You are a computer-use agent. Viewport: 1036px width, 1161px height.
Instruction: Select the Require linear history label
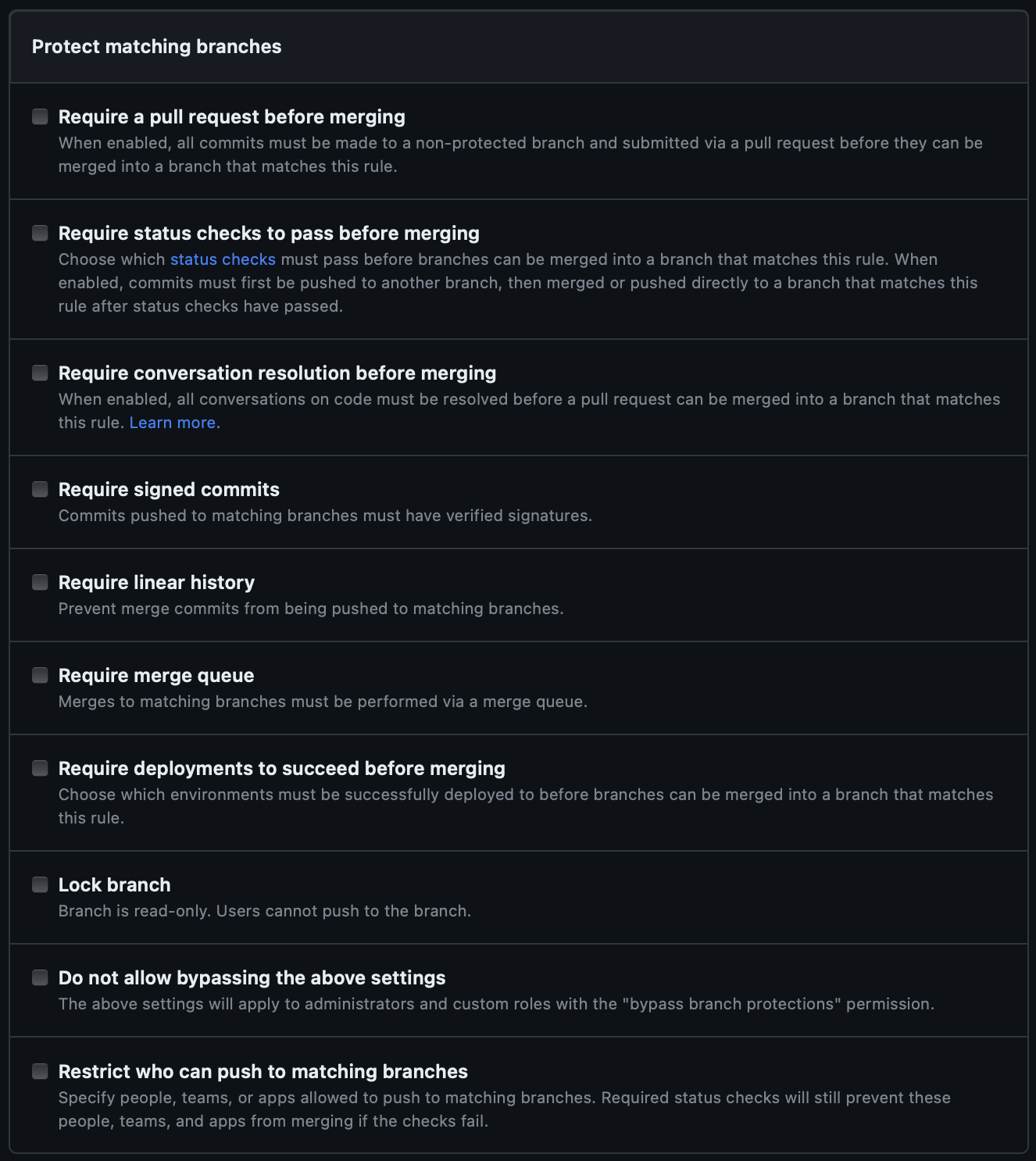[x=156, y=583]
